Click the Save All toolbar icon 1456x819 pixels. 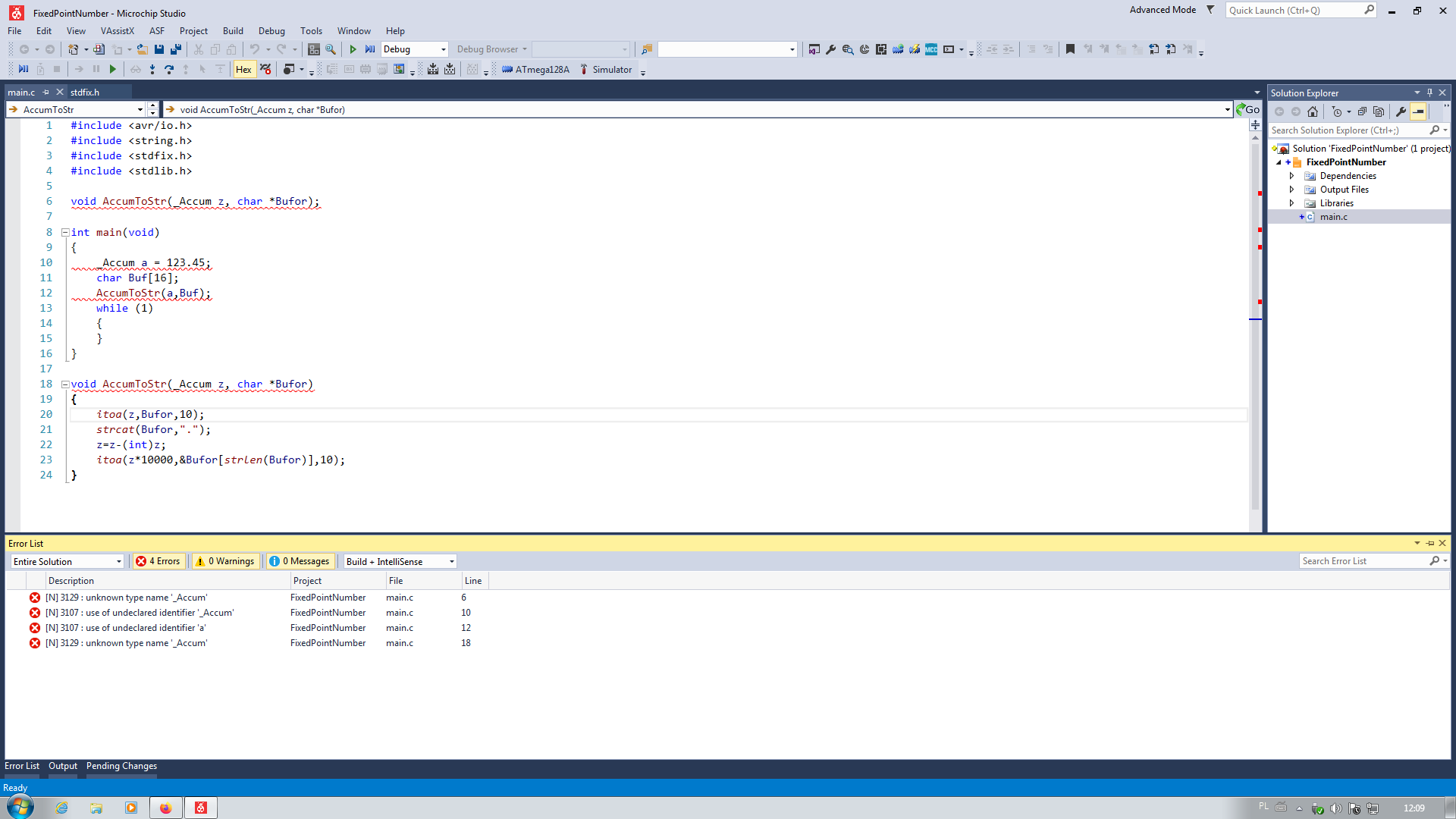click(x=176, y=49)
